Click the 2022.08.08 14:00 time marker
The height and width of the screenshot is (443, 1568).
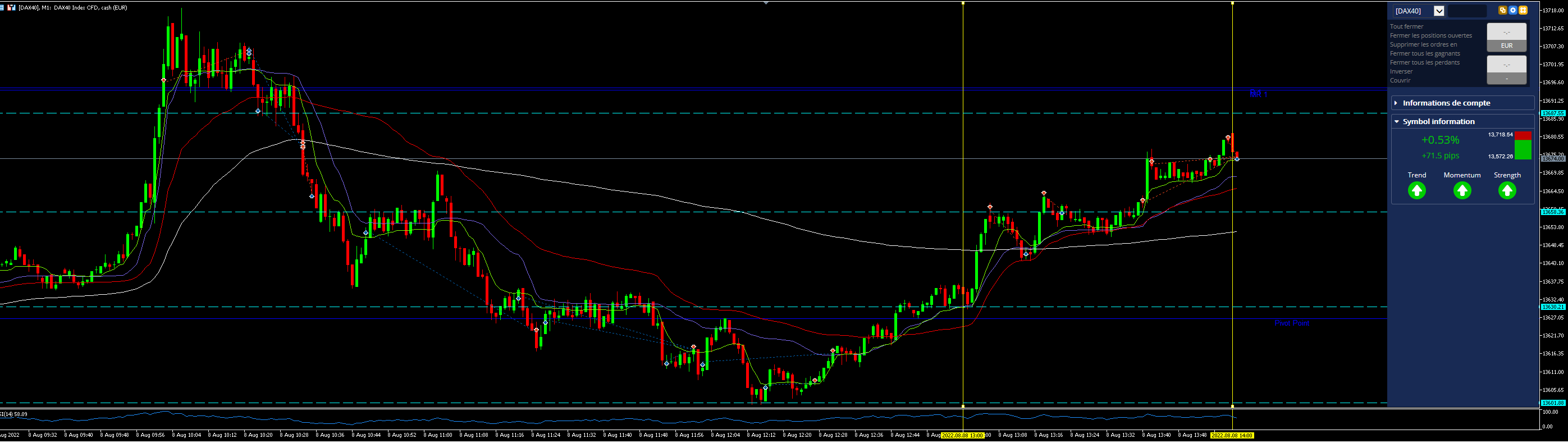tap(1232, 435)
